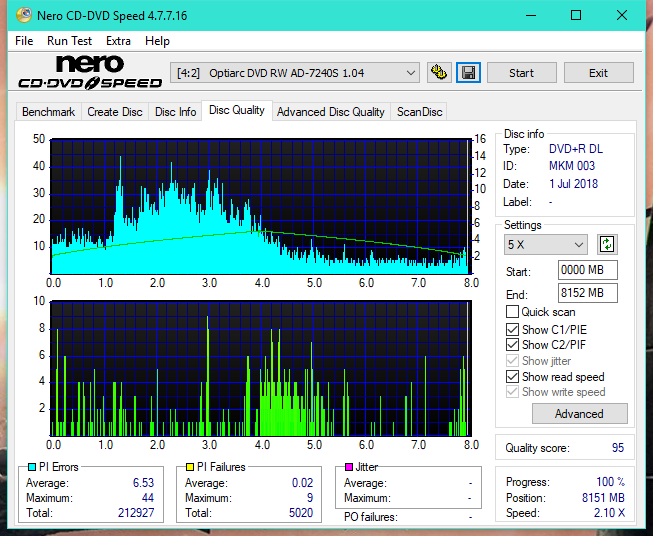
Task: Uncheck Show C2/PIF option
Action: (x=512, y=345)
